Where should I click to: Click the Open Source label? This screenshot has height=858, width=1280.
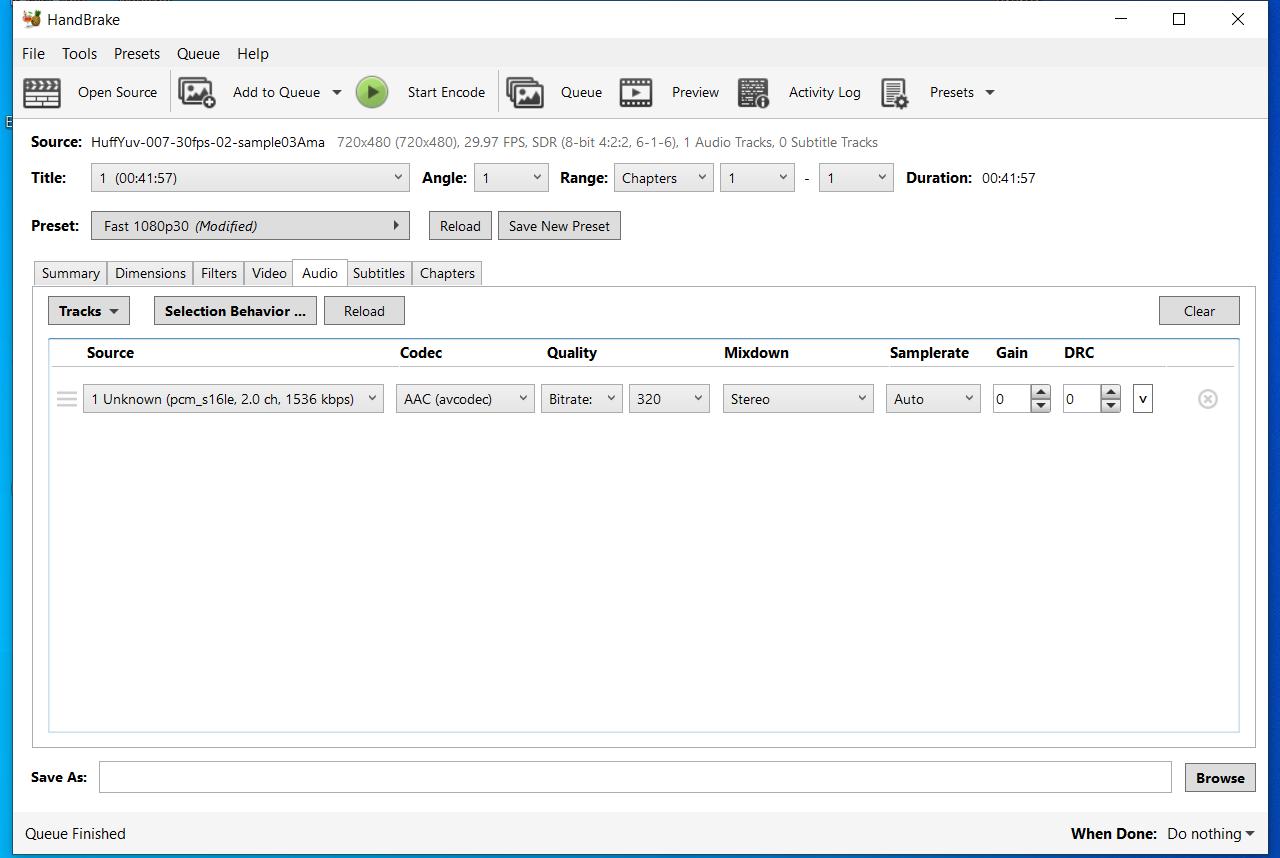[x=117, y=92]
